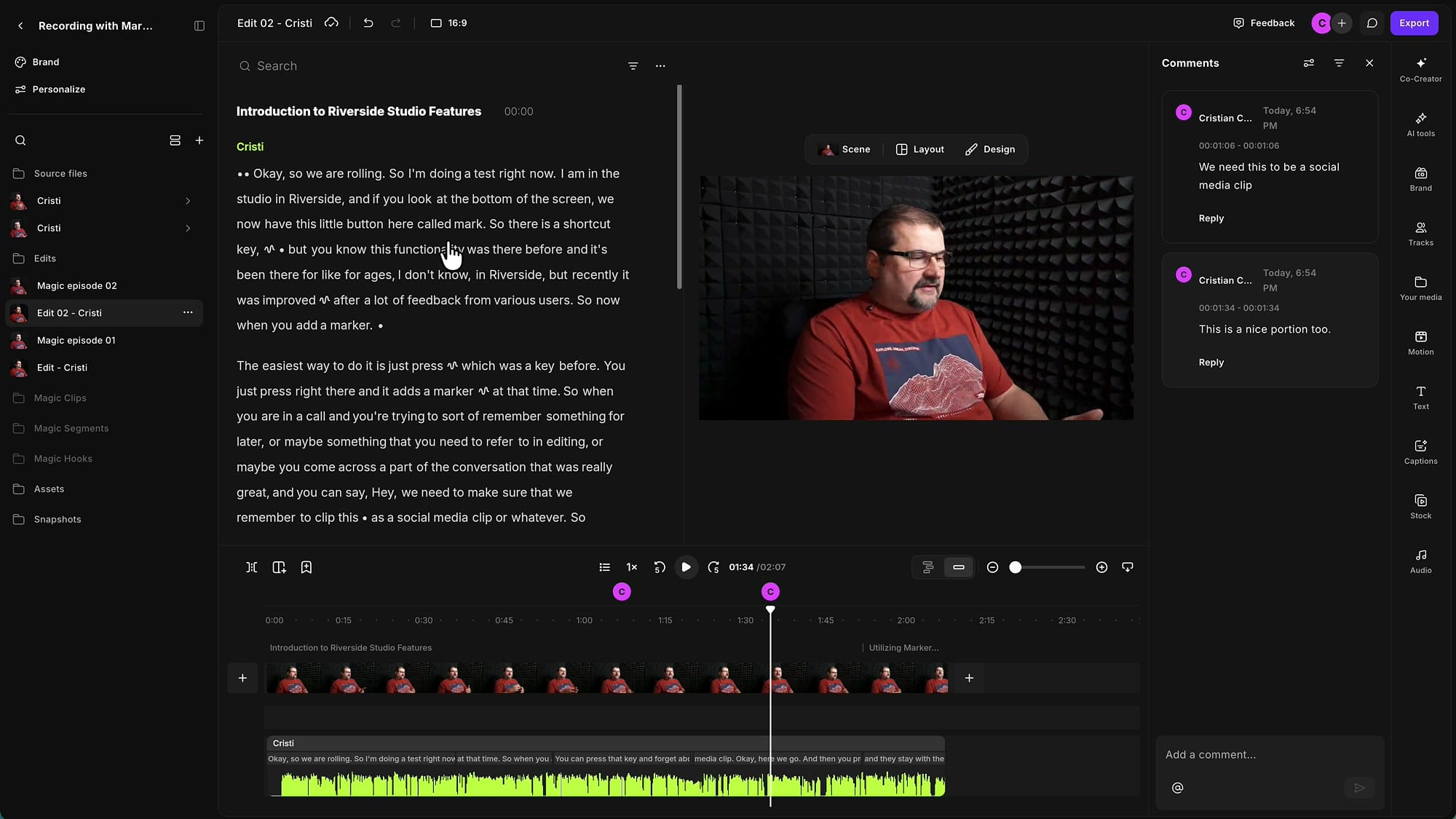Click the Add a comment field
The width and height of the screenshot is (1456, 819).
pos(1269,755)
